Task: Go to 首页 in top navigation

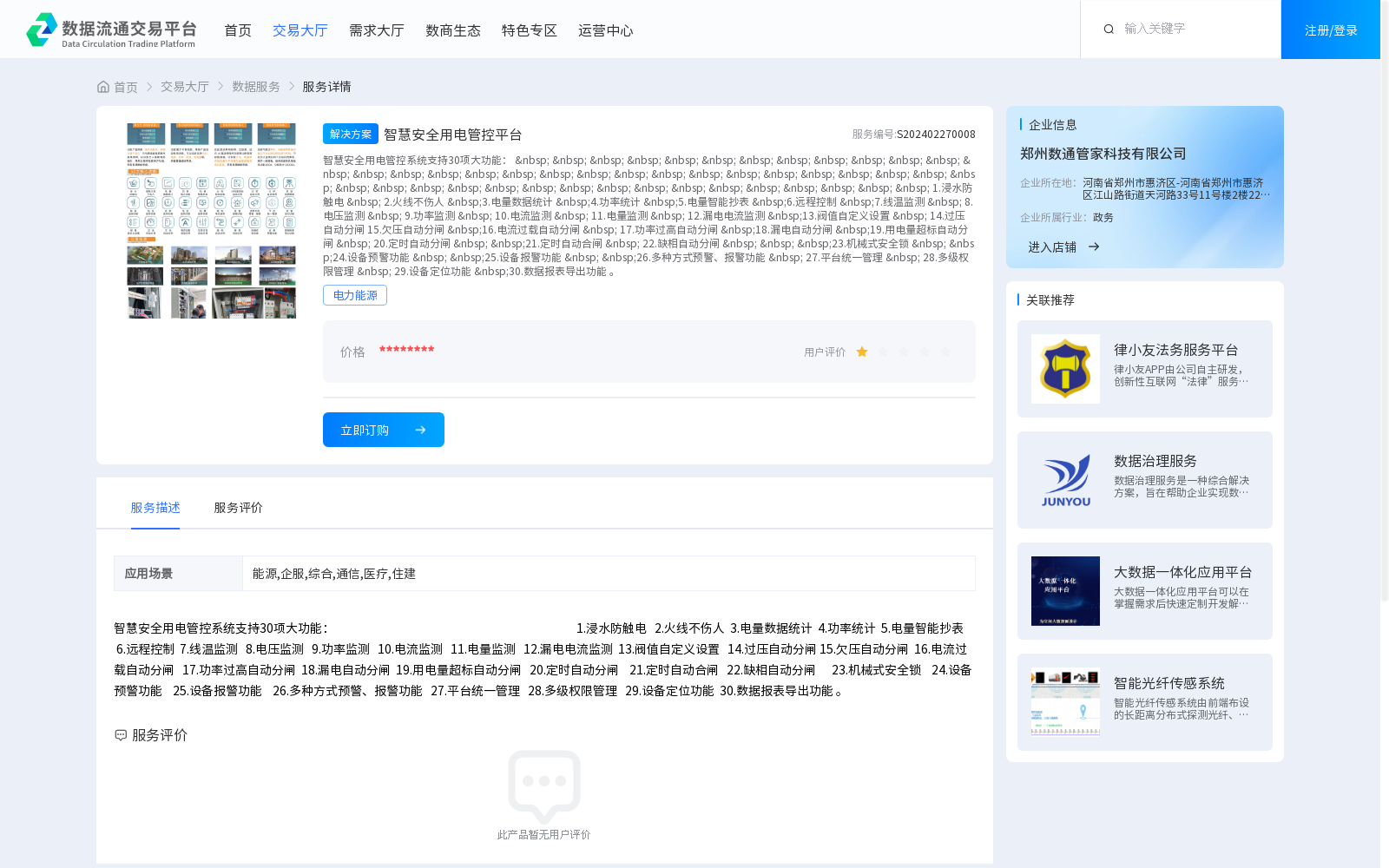Action: (238, 30)
